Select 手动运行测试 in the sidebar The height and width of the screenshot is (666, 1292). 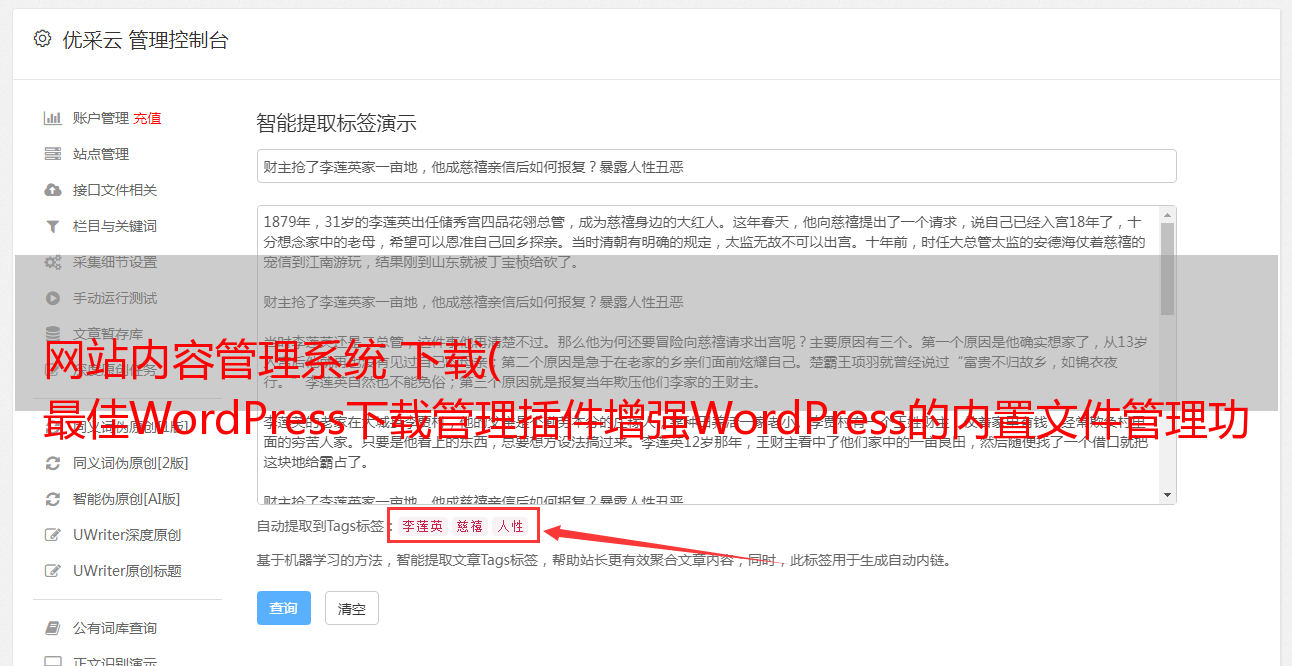[115, 298]
